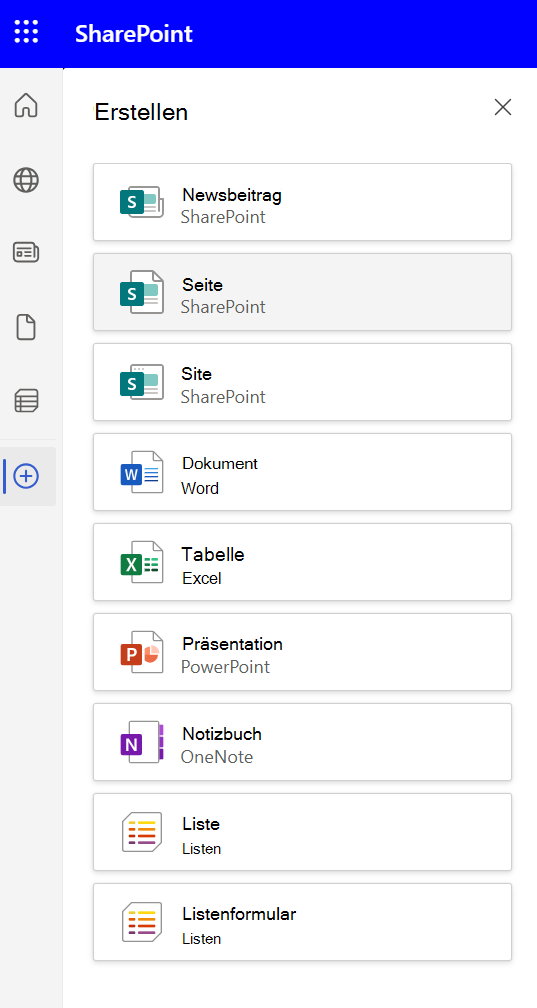The height and width of the screenshot is (1008, 537).
Task: Create a new Listenformular
Action: tap(302, 922)
